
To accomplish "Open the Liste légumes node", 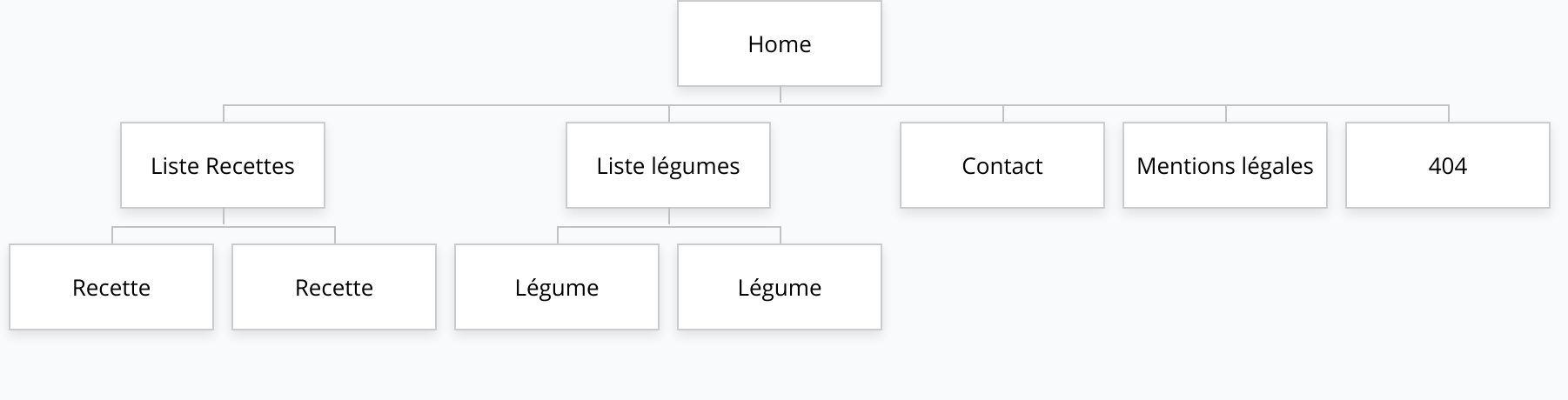I will tap(667, 165).
